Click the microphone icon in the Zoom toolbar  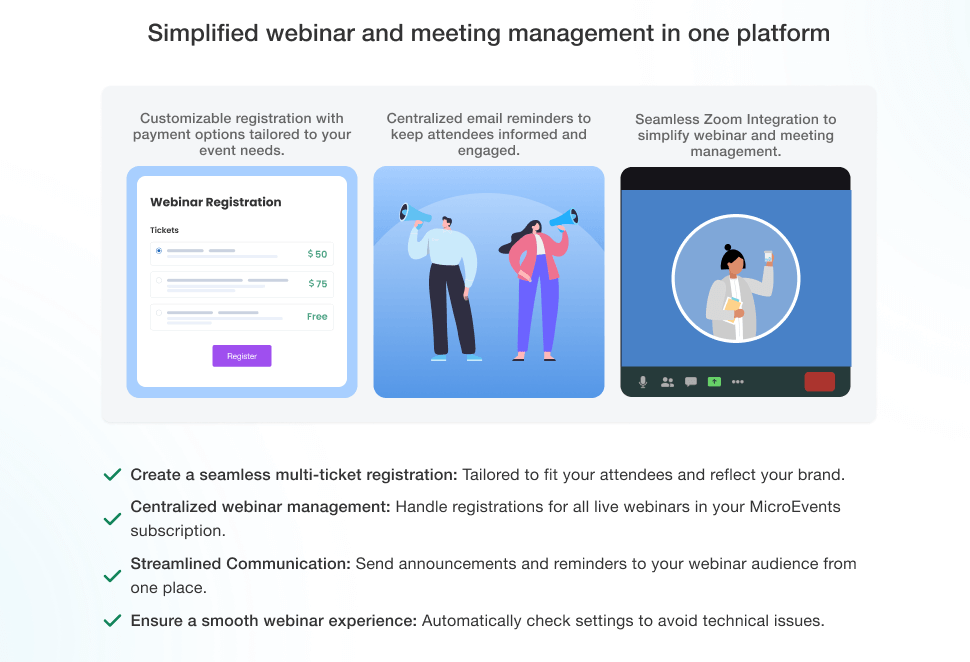click(x=643, y=382)
